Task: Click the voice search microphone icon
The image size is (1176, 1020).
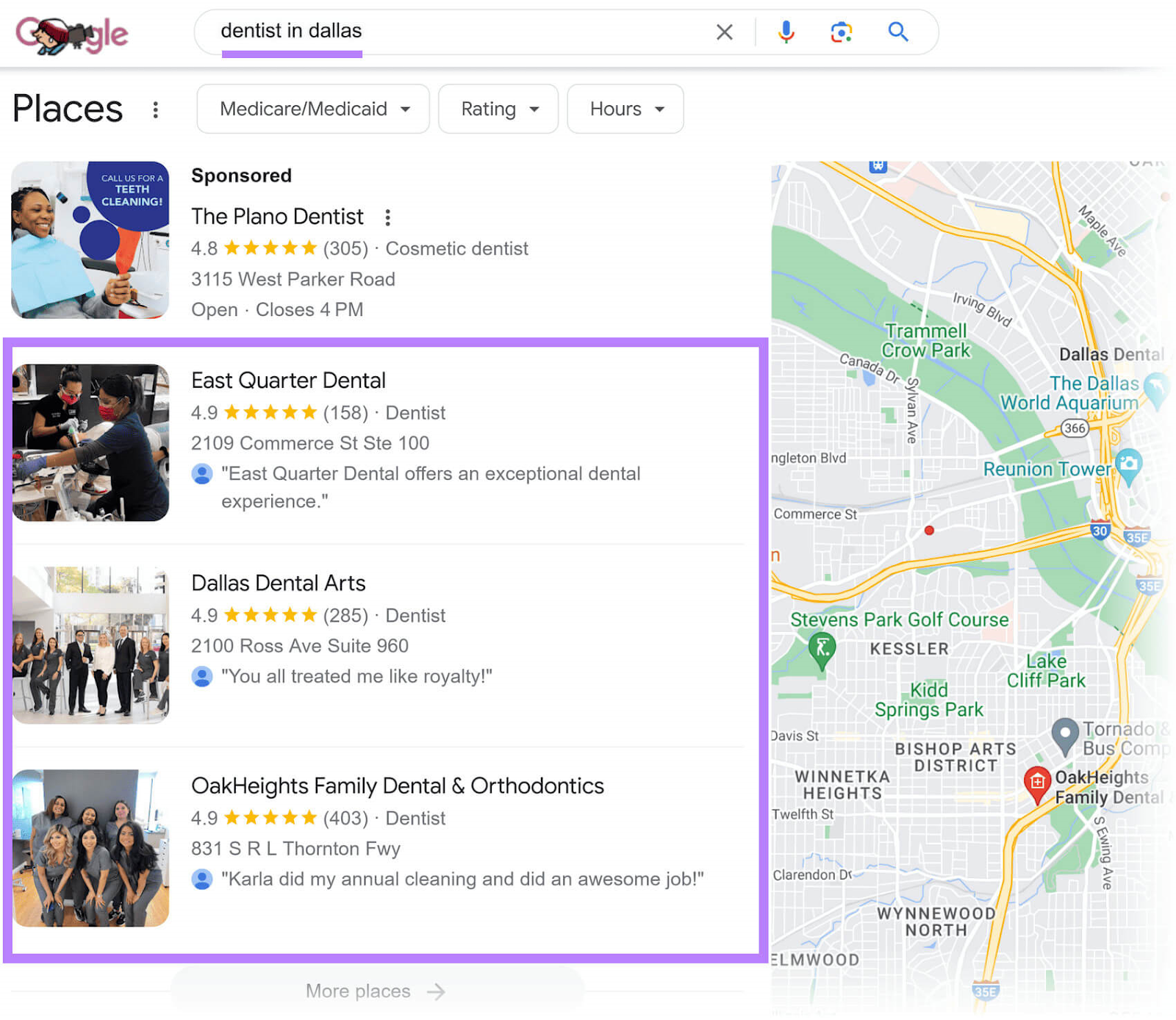Action: (x=786, y=32)
